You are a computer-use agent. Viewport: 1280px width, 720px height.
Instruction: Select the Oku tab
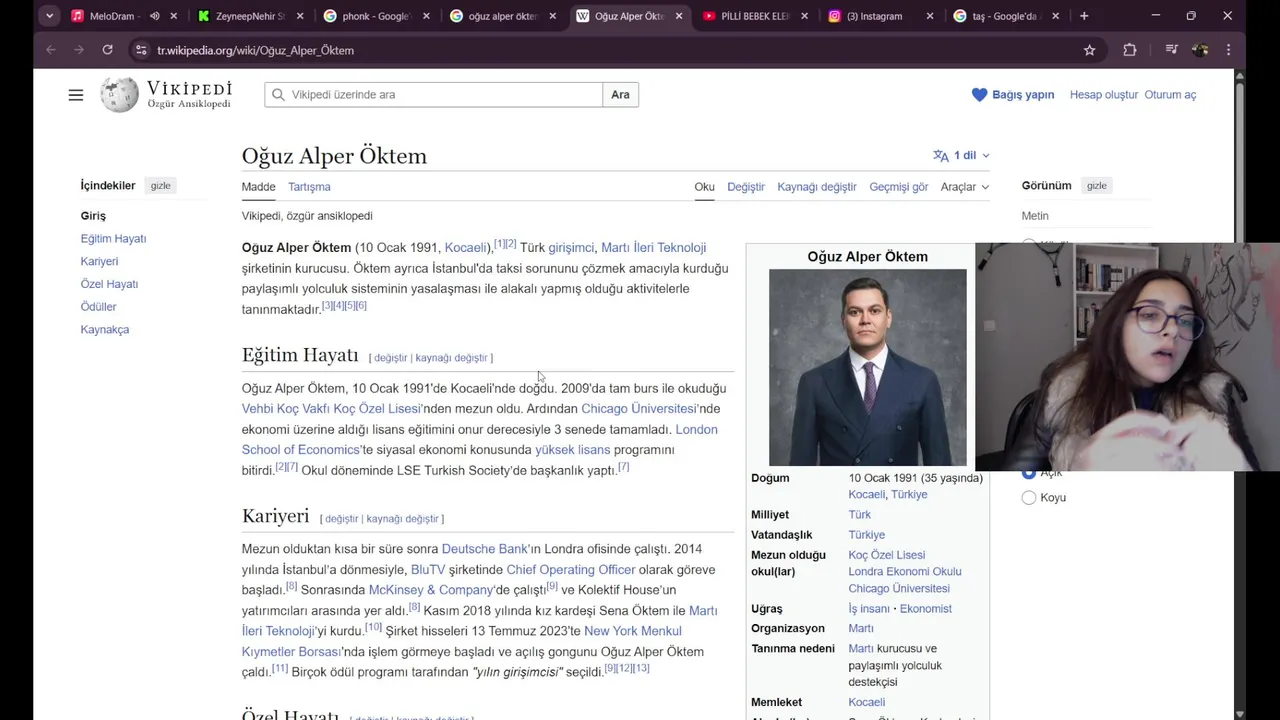pyautogui.click(x=705, y=187)
